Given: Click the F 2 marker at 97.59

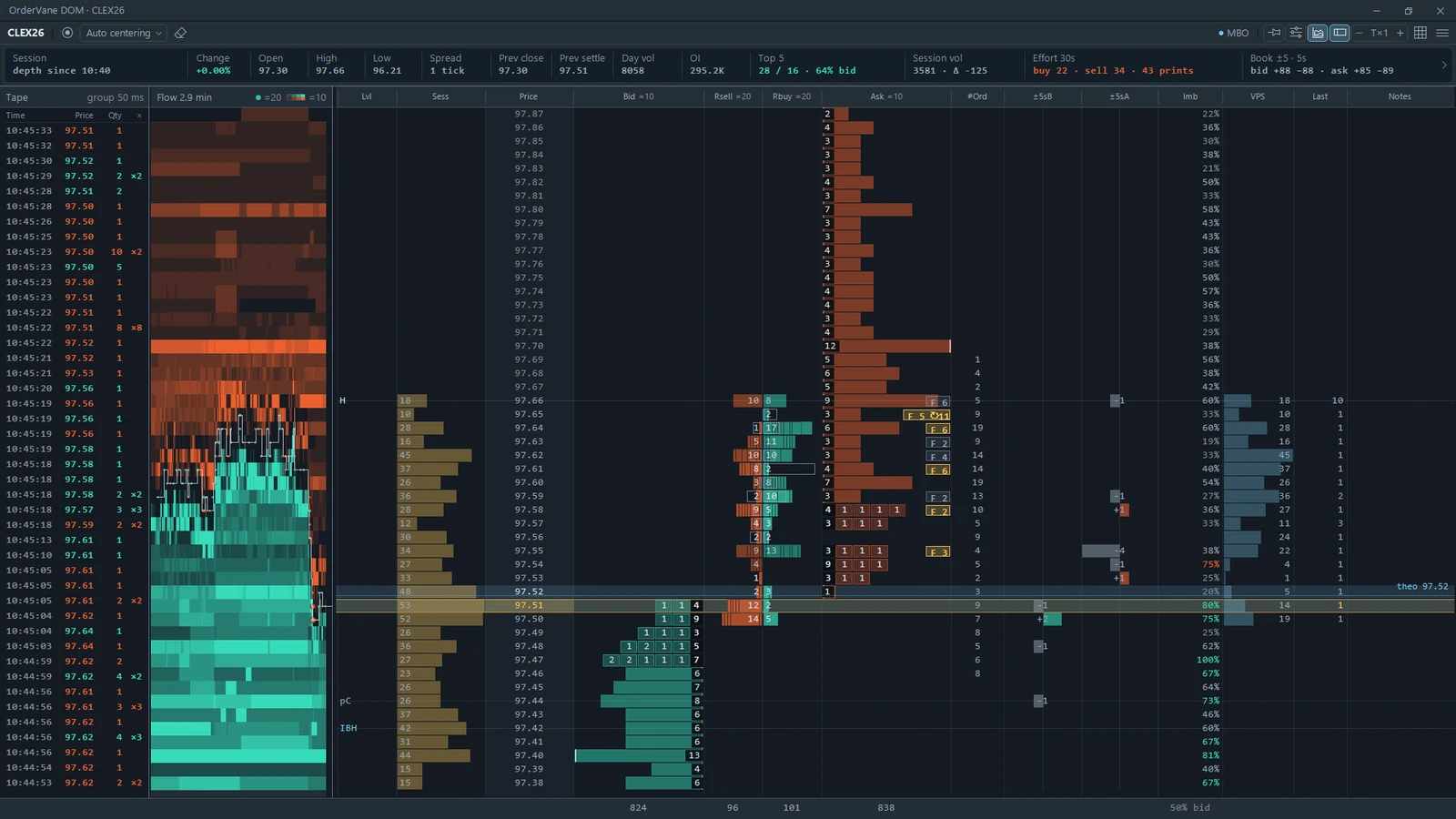Looking at the screenshot, I should (939, 498).
